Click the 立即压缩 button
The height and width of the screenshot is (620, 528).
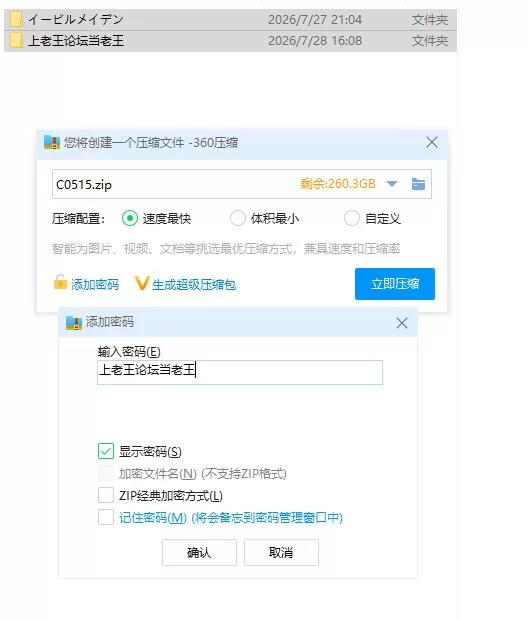[x=395, y=284]
